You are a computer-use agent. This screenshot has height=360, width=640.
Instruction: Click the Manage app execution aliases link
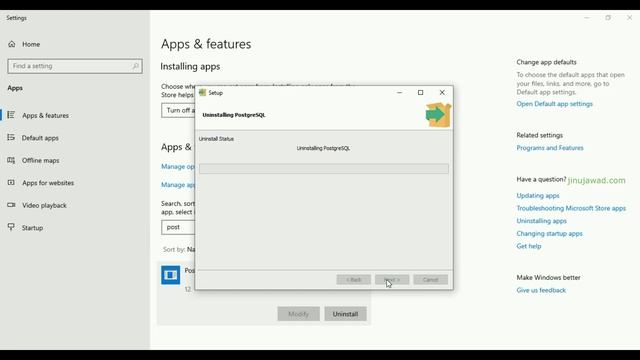[x=178, y=185]
